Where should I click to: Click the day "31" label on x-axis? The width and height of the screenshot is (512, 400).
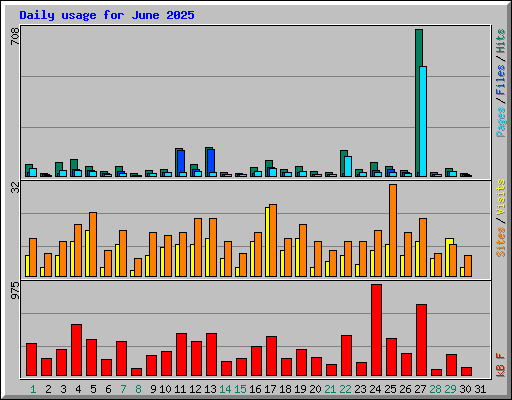[480, 389]
